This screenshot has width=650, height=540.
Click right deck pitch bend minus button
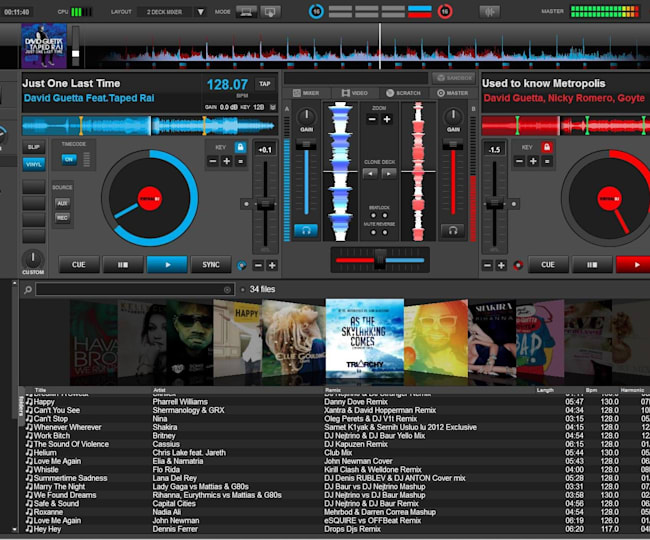(x=487, y=265)
